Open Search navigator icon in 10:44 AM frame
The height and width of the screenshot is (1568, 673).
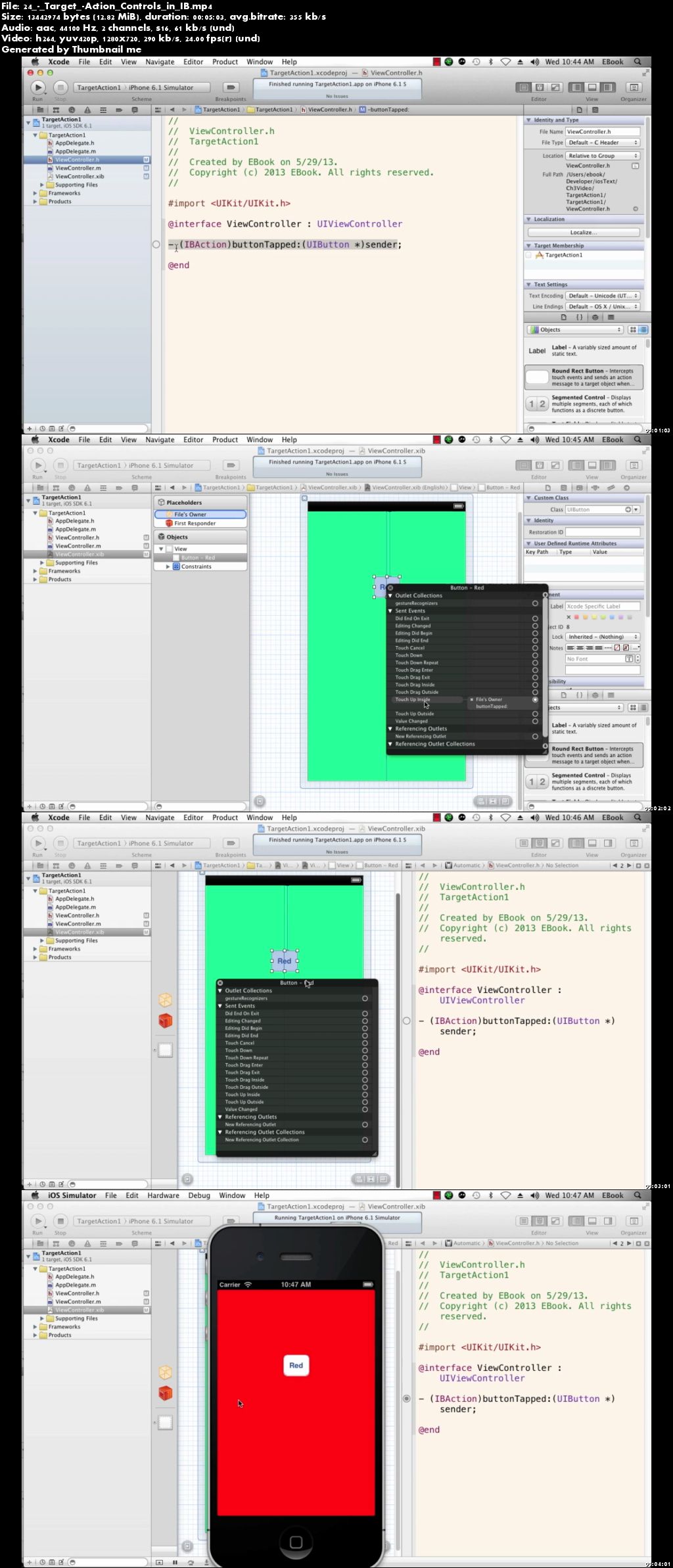[x=72, y=110]
